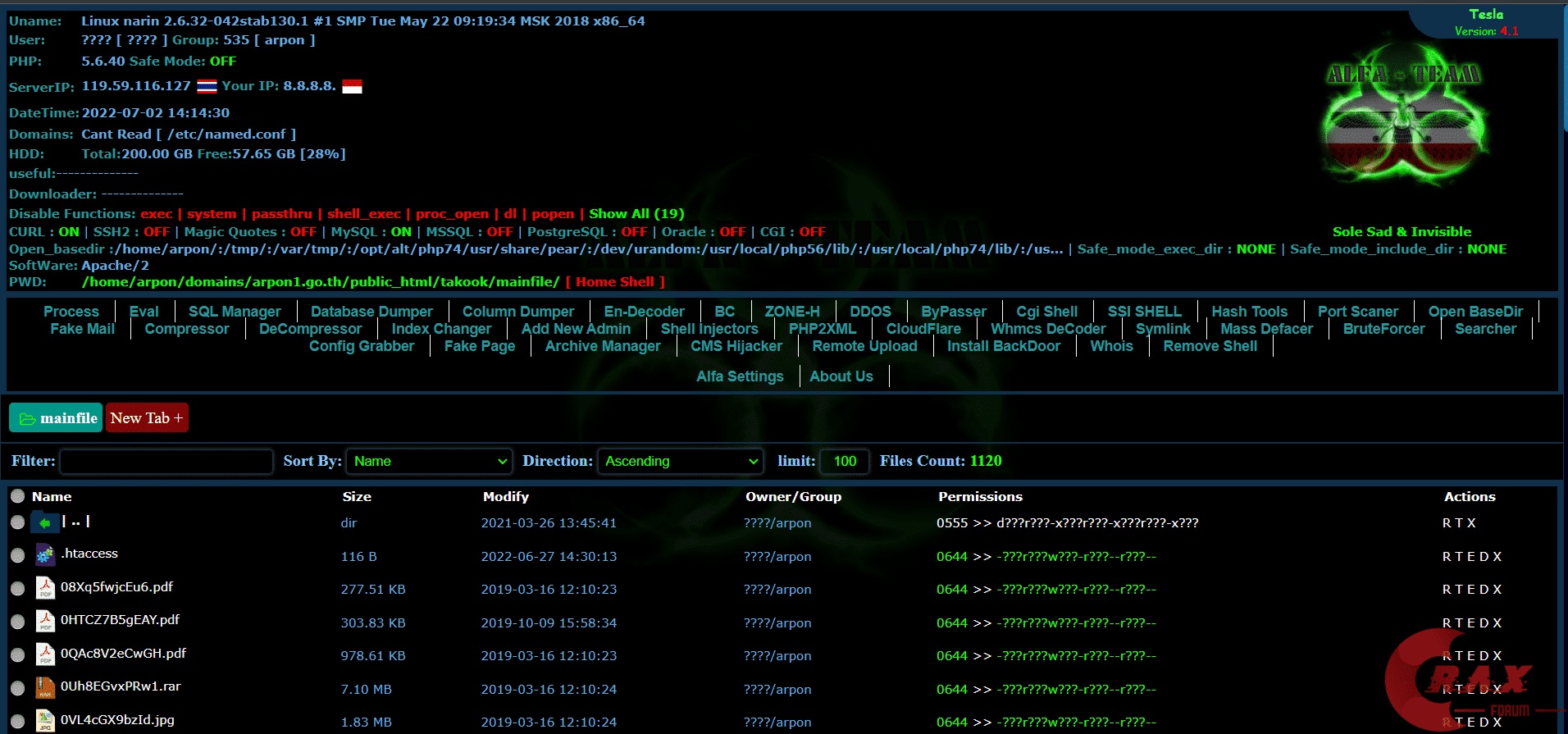Viewport: 1568px width, 734px height.
Task: Tick the select-all checkbox beside Name header
Action: 17,496
